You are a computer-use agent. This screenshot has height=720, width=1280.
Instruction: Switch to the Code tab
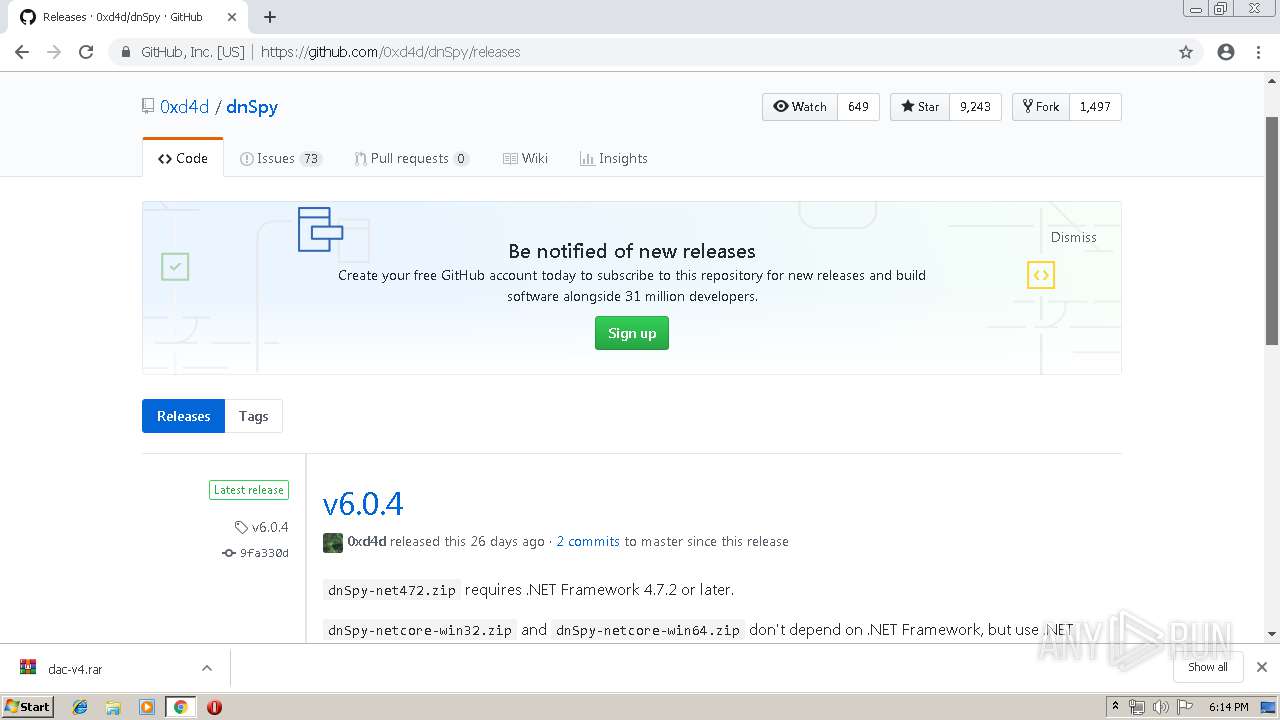183,158
